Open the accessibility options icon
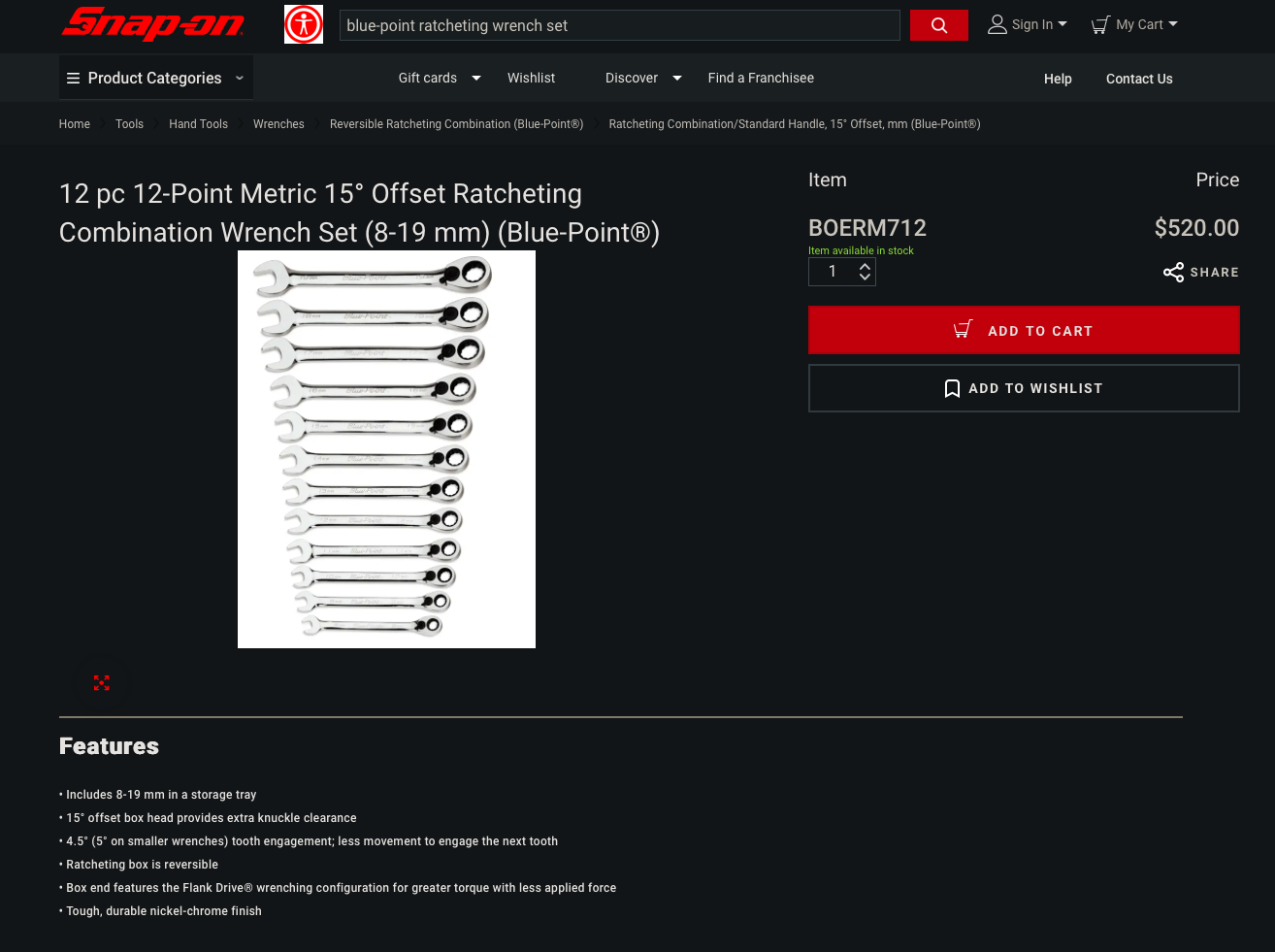The height and width of the screenshot is (952, 1275). (304, 24)
